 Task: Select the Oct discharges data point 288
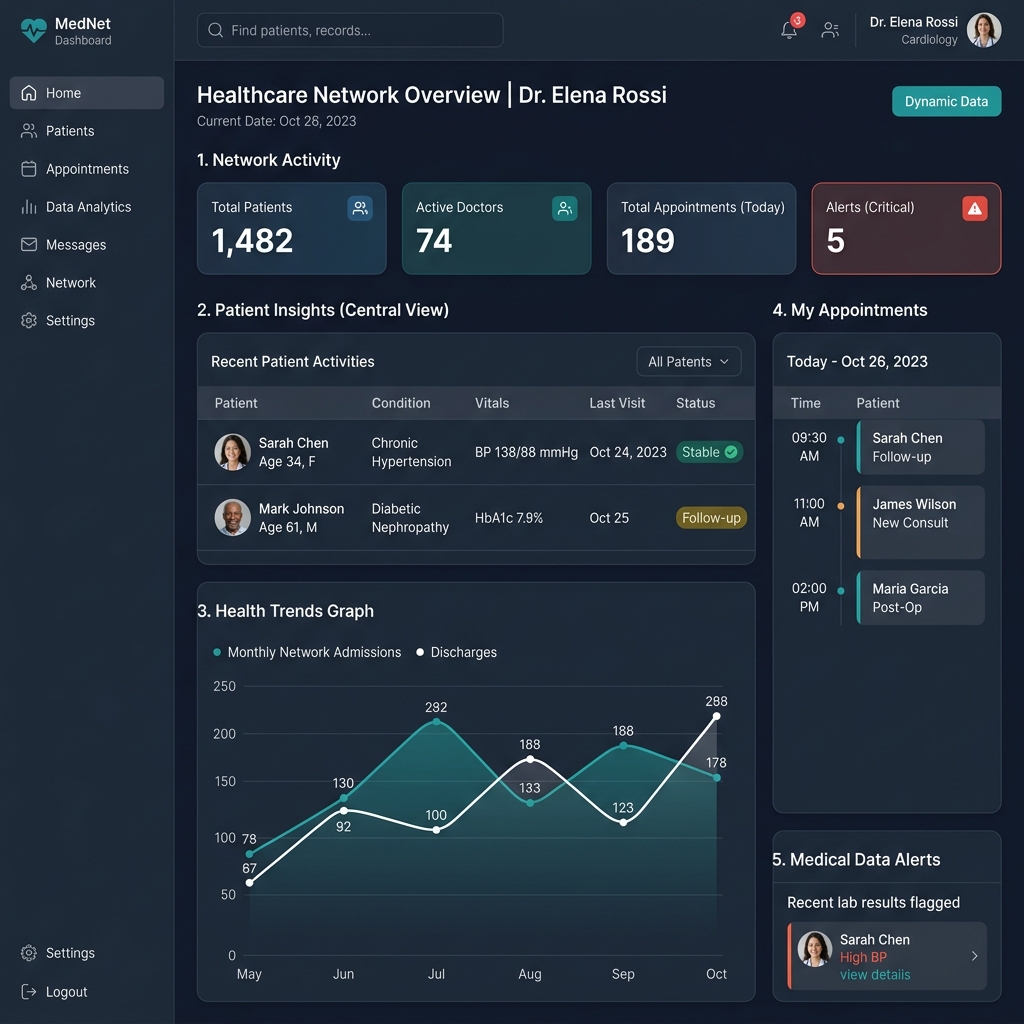[716, 716]
